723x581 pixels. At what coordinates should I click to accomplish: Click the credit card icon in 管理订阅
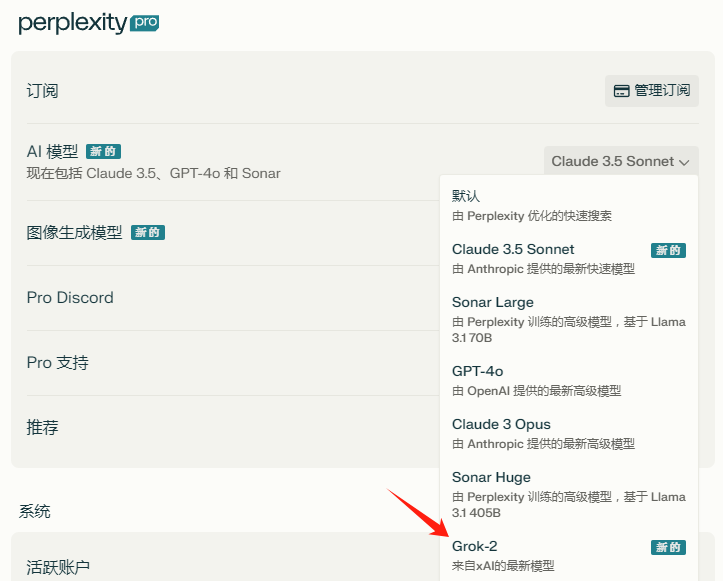[622, 91]
